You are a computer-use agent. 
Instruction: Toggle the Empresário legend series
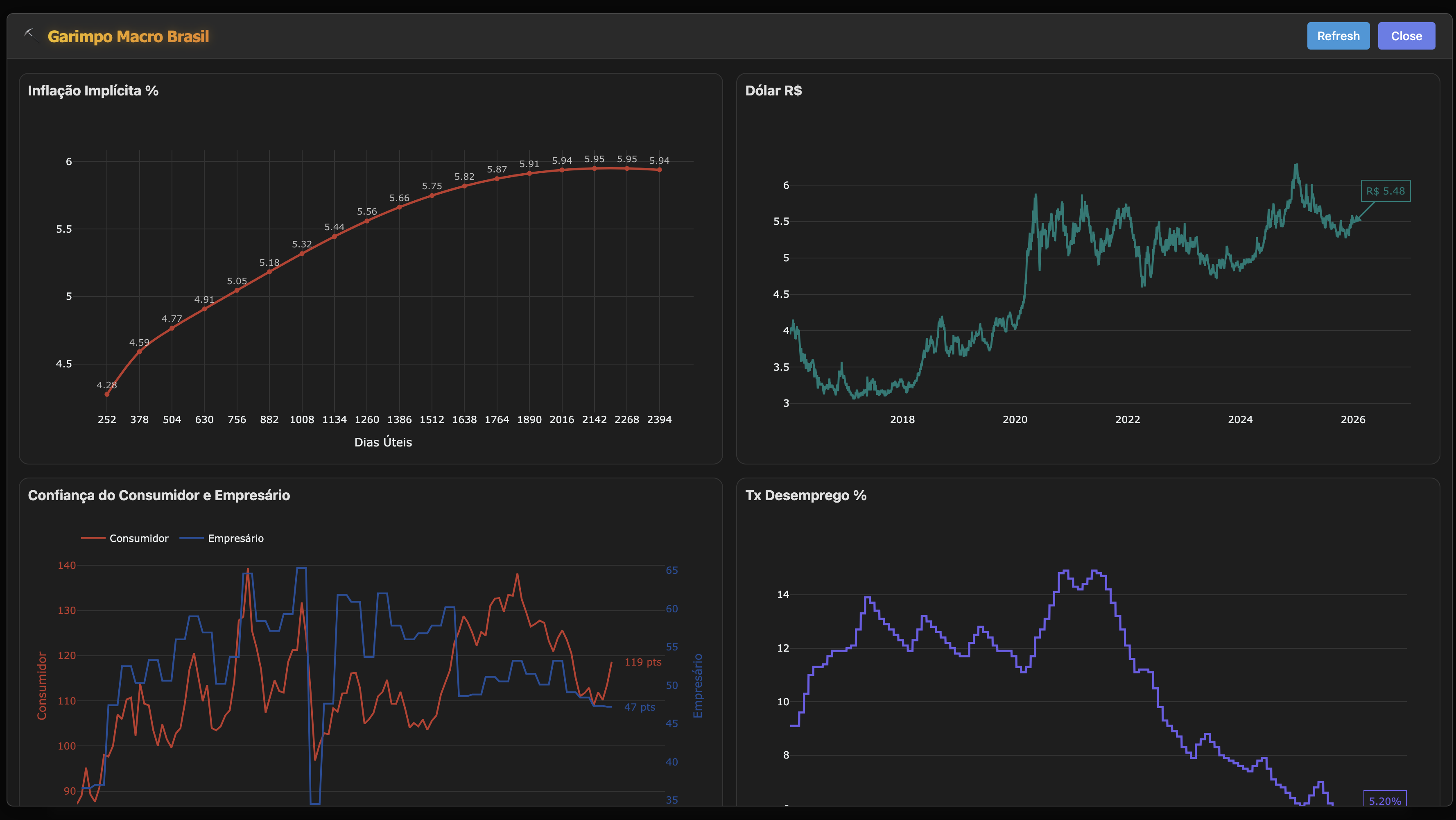point(235,538)
